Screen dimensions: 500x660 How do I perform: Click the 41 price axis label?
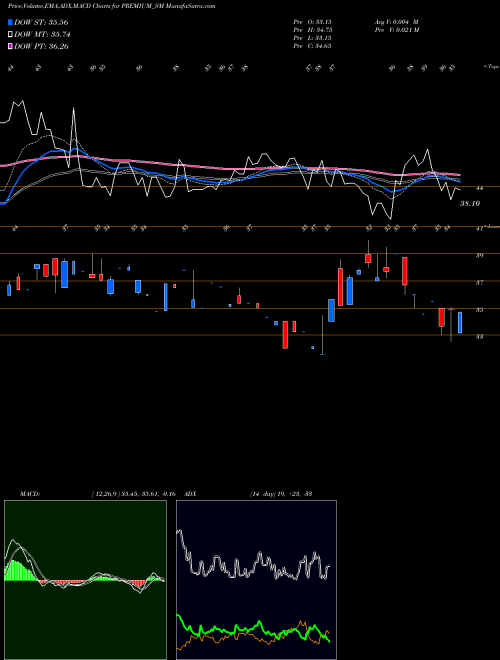[x=479, y=229]
